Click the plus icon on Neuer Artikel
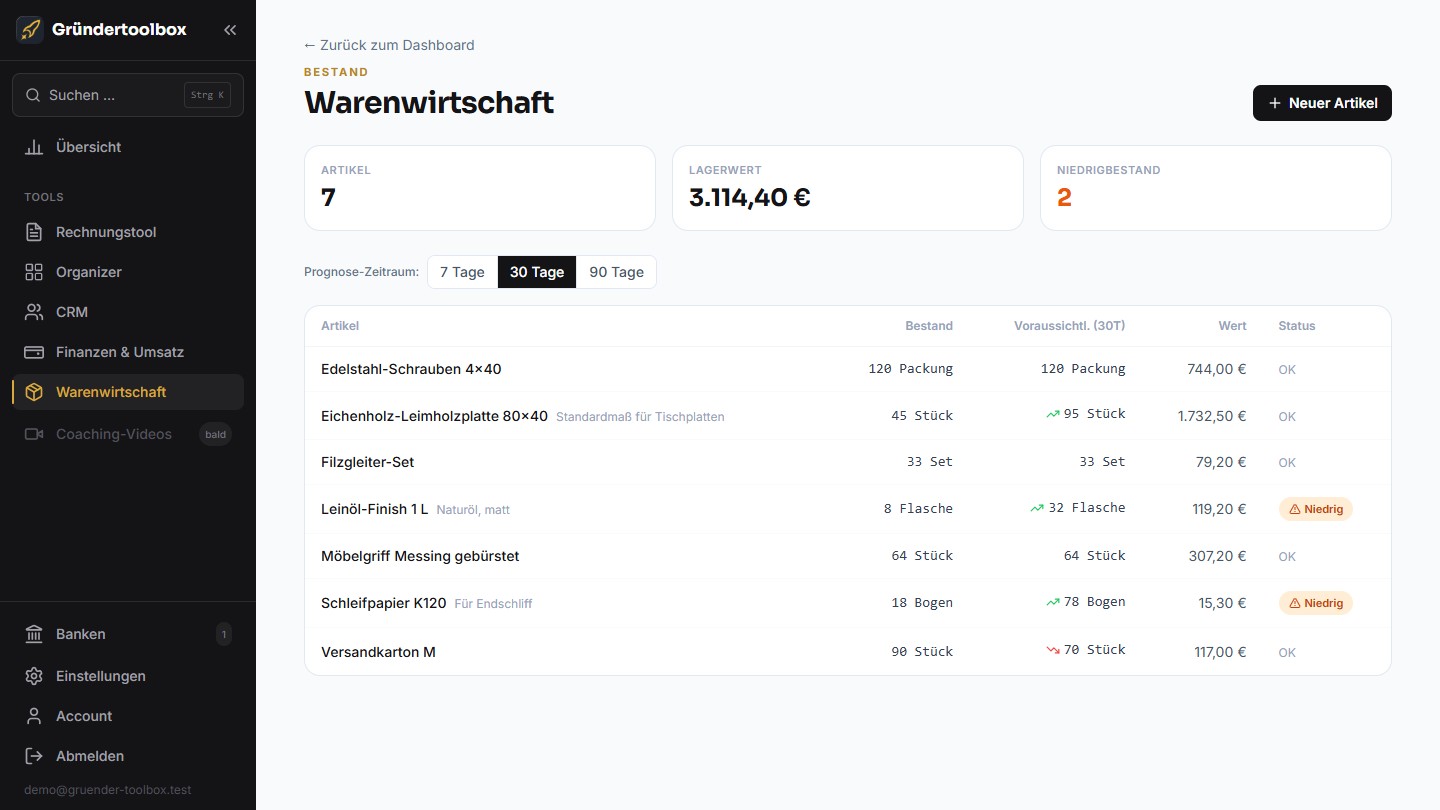Viewport: 1440px width, 810px height. pos(1274,103)
